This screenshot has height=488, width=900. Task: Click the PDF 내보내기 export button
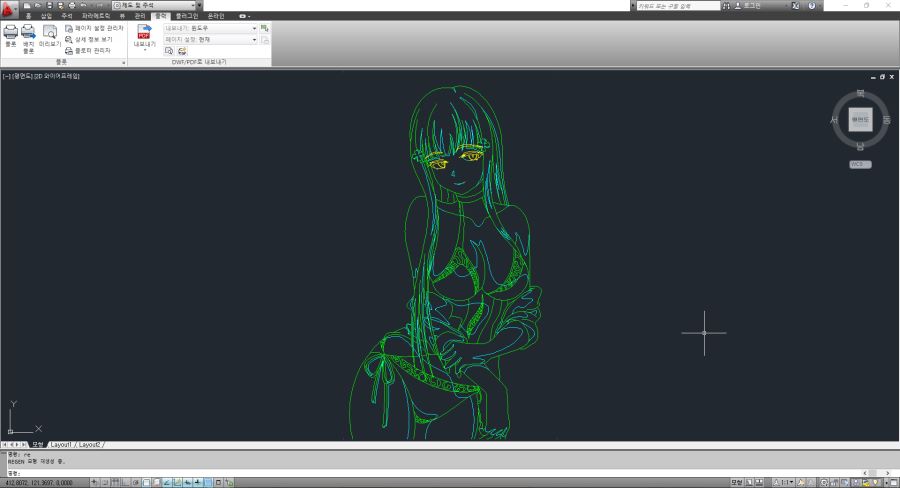[x=145, y=36]
